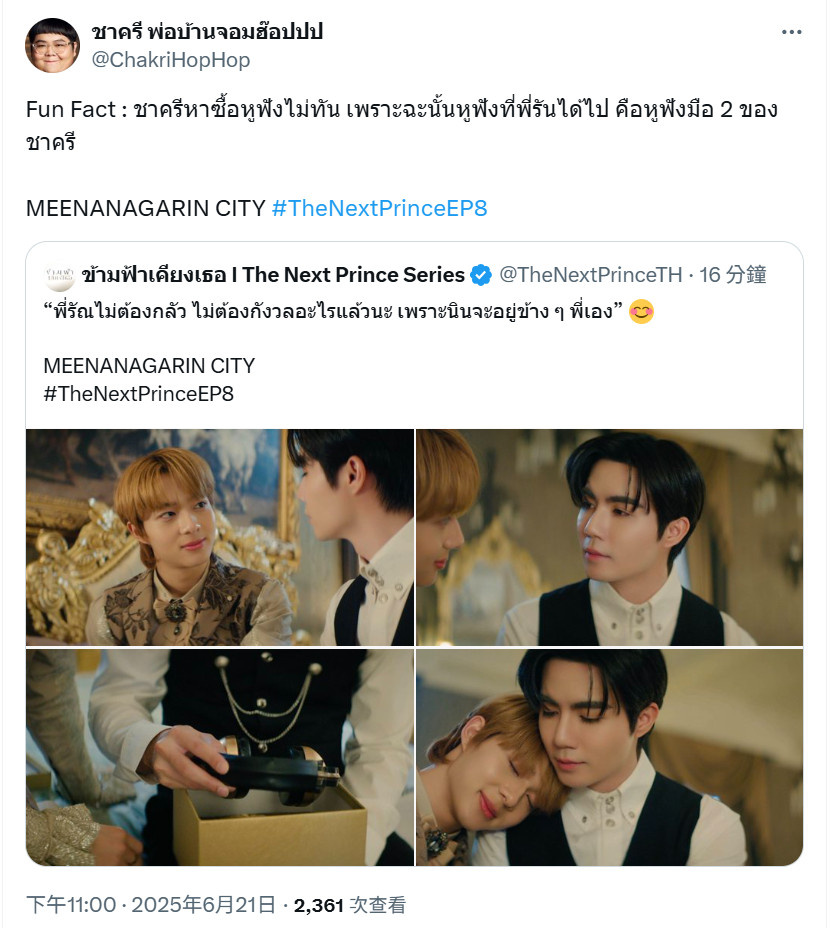This screenshot has height=928, width=831.
Task: Open the 16 分鐘 timestamp of quoted tweet
Action: pyautogui.click(x=733, y=275)
